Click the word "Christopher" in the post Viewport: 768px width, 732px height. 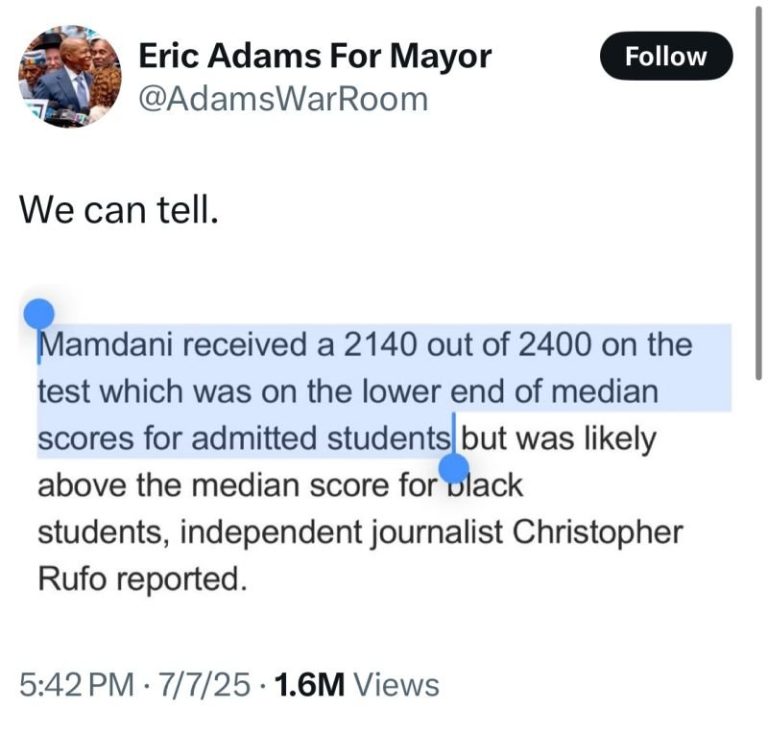(x=598, y=532)
